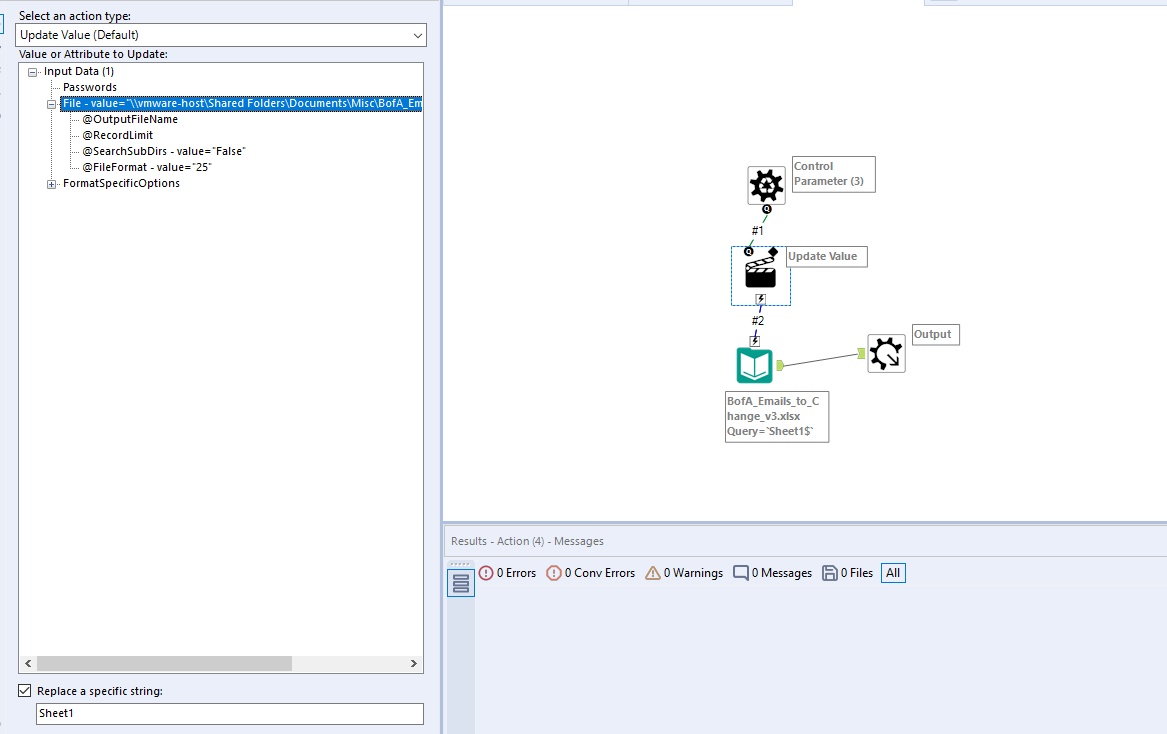Screen dimensions: 1167x734
Task: Toggle the message layout button in Results panel
Action: tap(460, 581)
